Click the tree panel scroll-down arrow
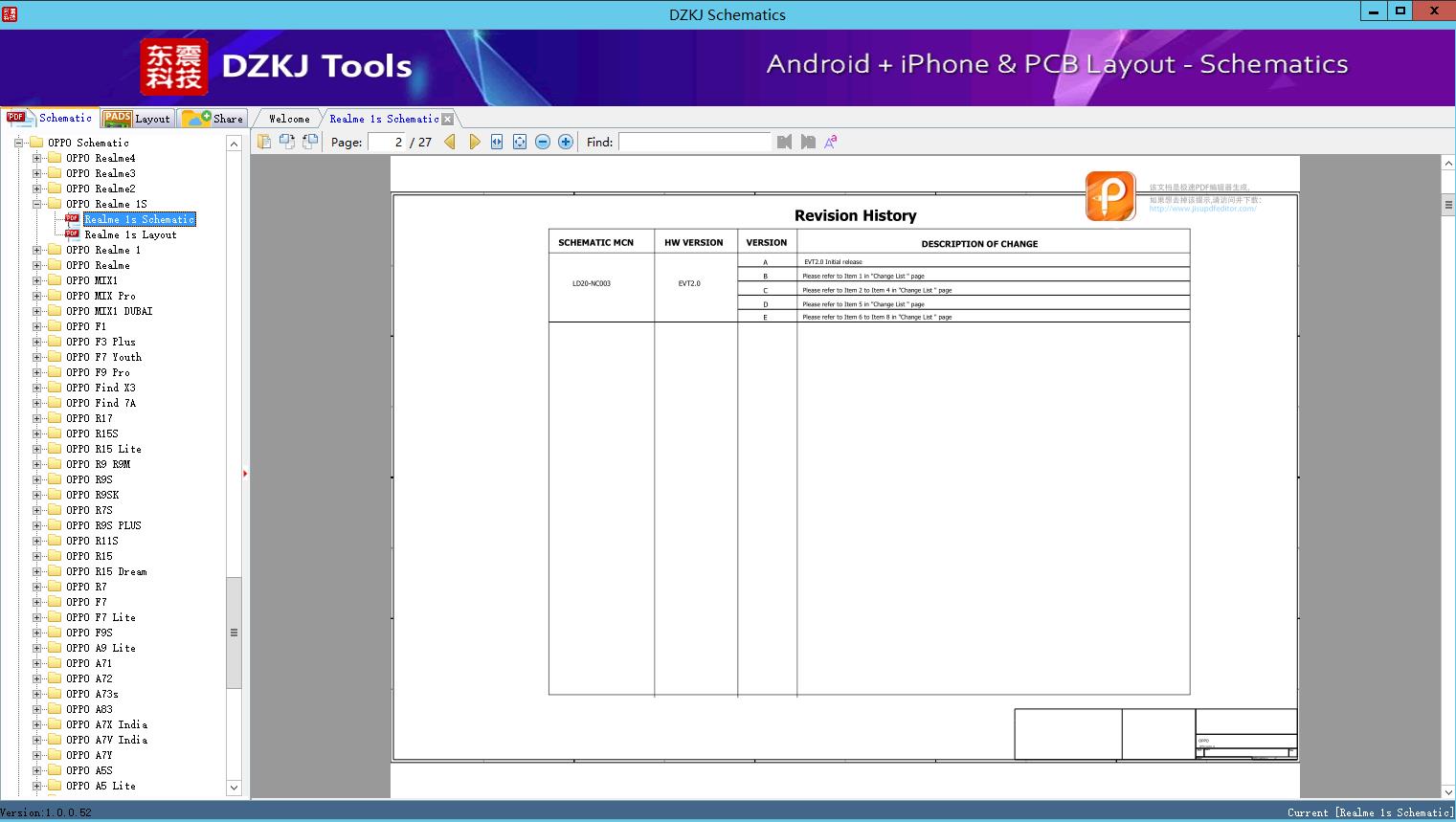The image size is (1456, 822). pos(234,788)
